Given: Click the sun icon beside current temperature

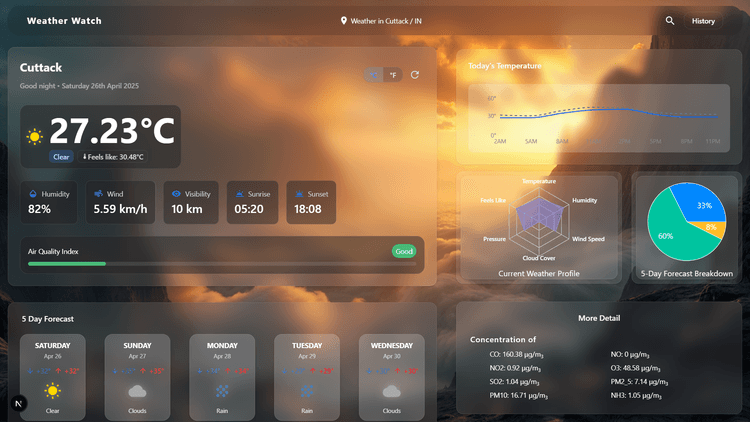Looking at the screenshot, I should coord(35,137).
